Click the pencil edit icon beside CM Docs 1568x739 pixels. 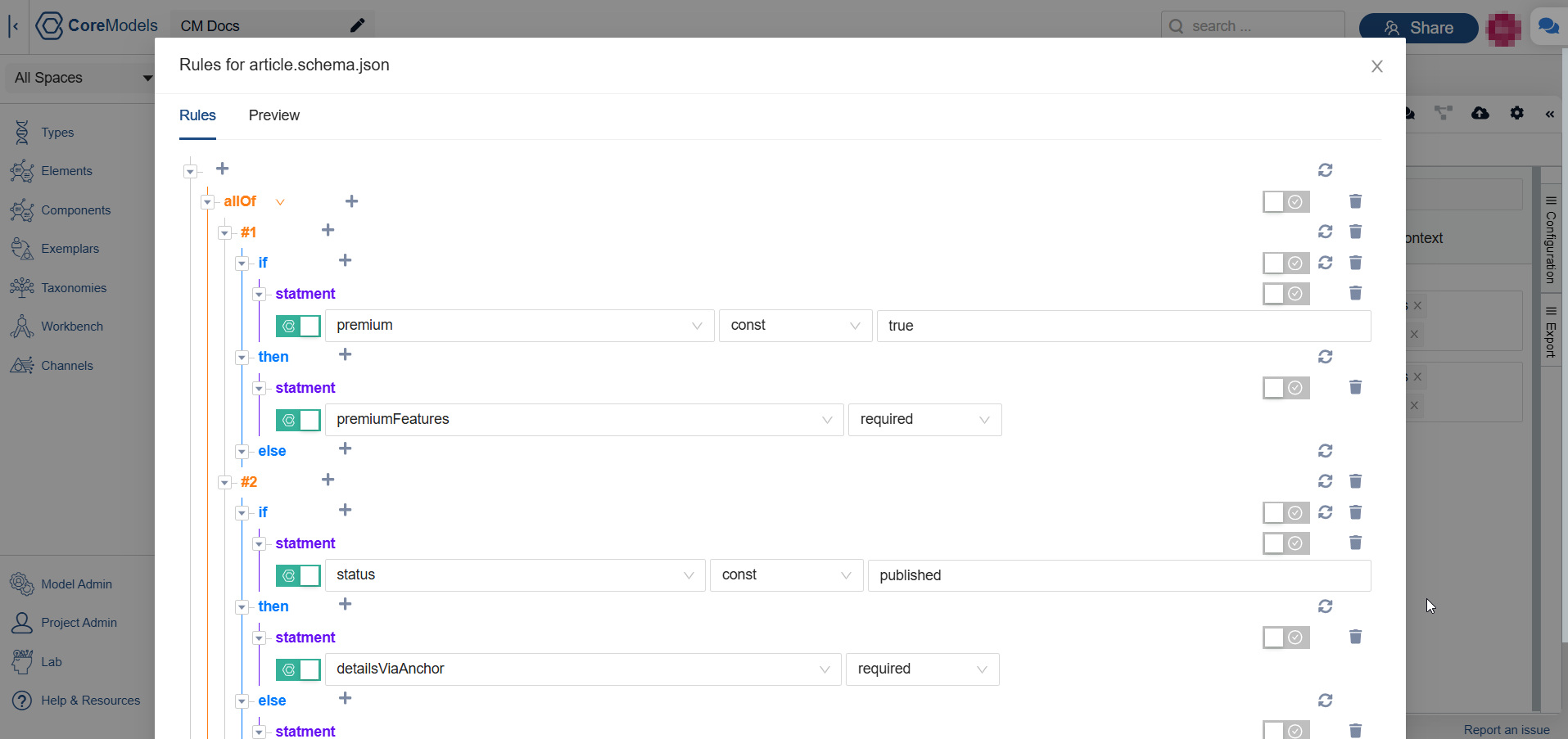tap(357, 25)
